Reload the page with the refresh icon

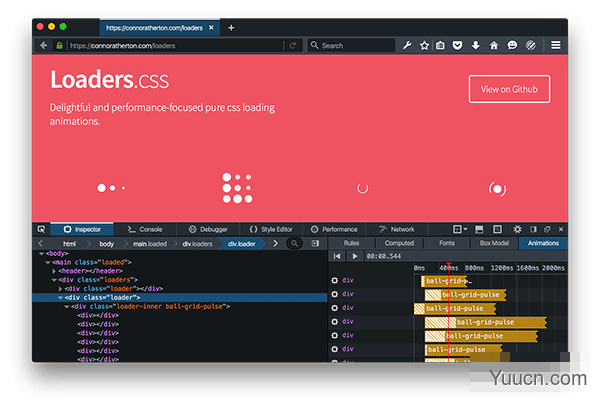[293, 46]
